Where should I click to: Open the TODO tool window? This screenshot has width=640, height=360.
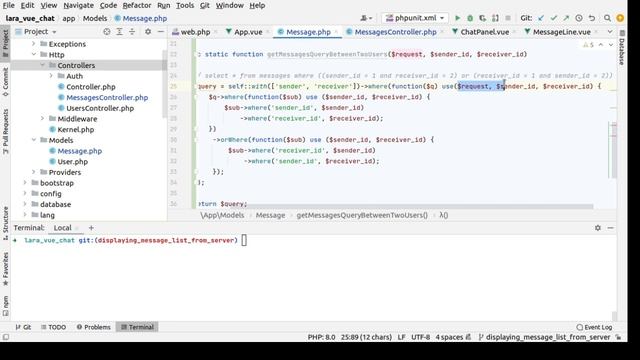tap(53, 327)
